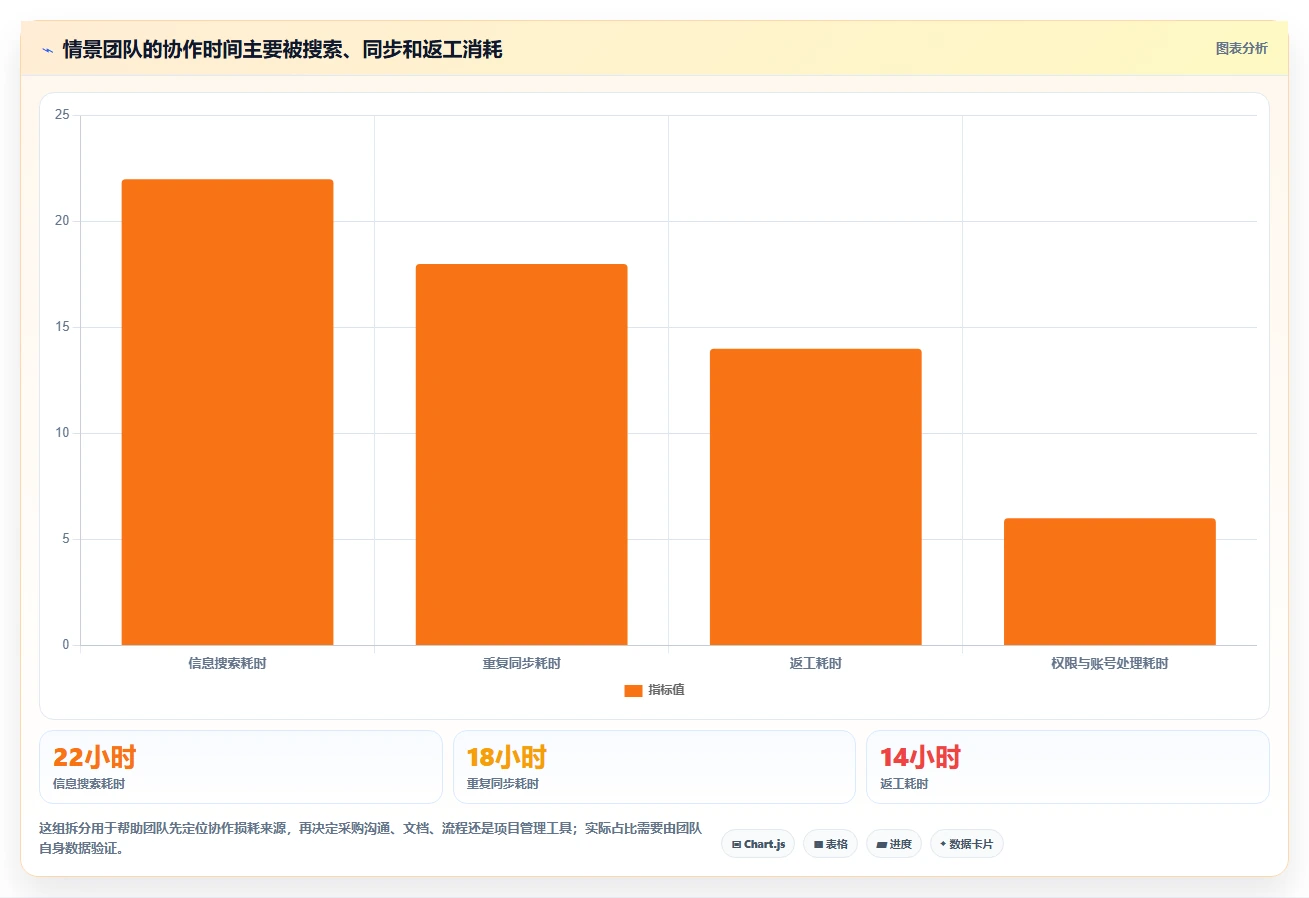Click the 表格 tag chip
Image resolution: width=1309 pixels, height=898 pixels.
[830, 844]
